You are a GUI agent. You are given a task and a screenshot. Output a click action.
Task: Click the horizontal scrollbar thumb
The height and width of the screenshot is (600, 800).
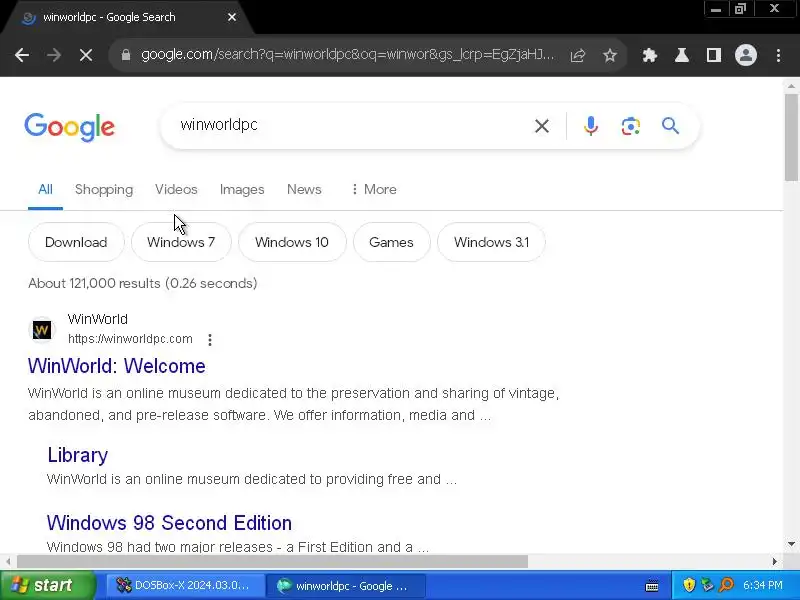(x=272, y=561)
